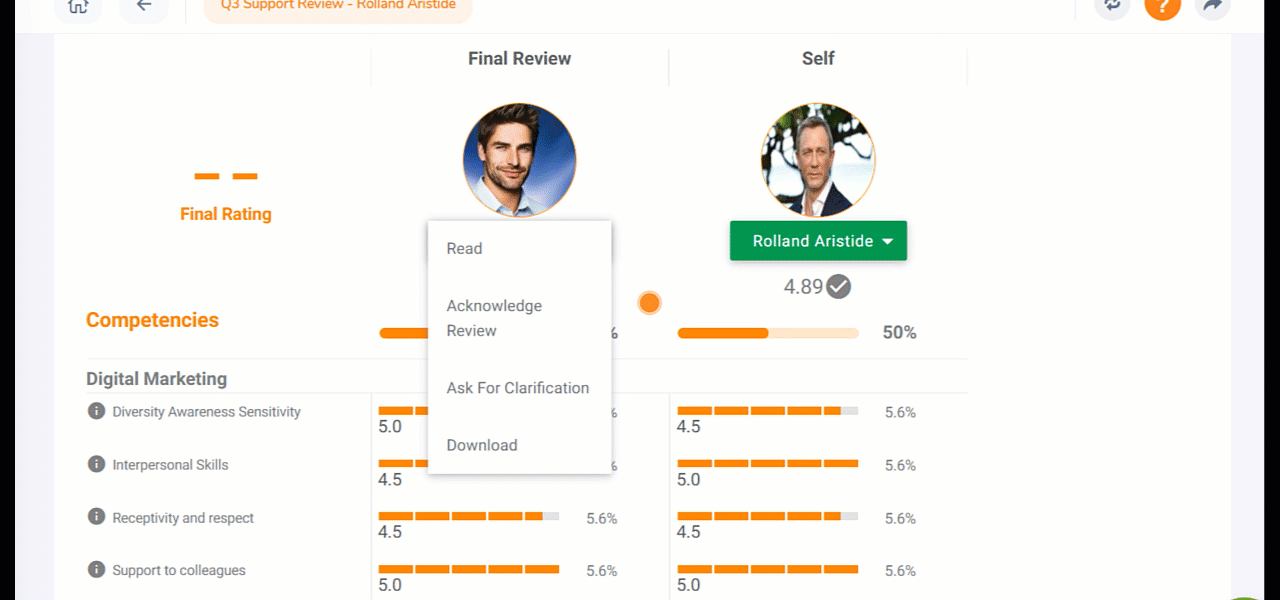This screenshot has width=1280, height=600.
Task: Click the share arrow icon
Action: 1212,6
